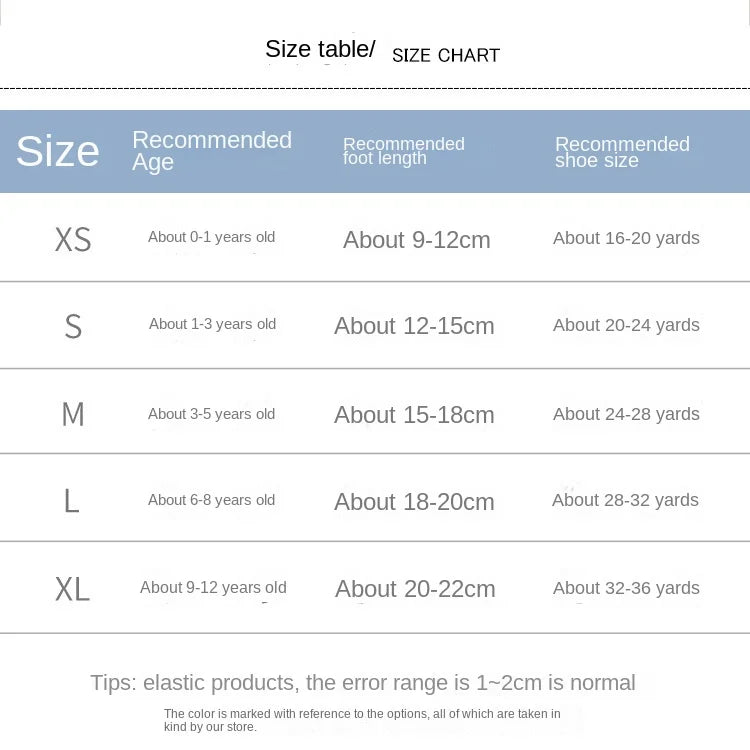Click the elastic products error range tip
The image size is (750, 750).
pos(363,683)
